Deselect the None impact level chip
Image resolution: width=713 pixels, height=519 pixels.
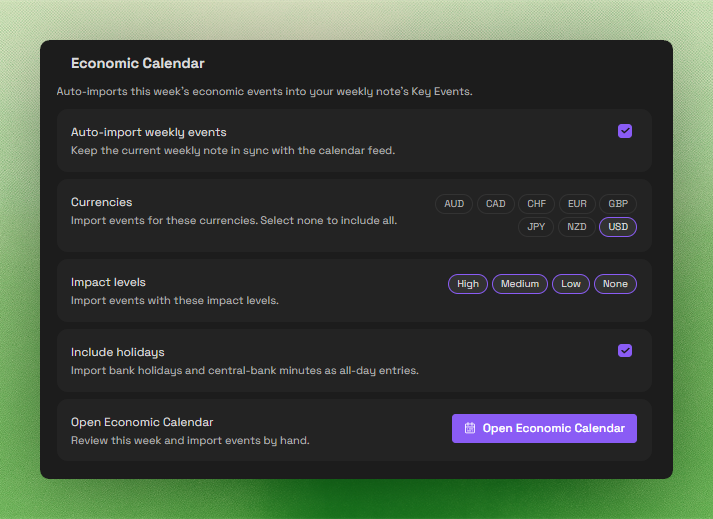pos(615,284)
